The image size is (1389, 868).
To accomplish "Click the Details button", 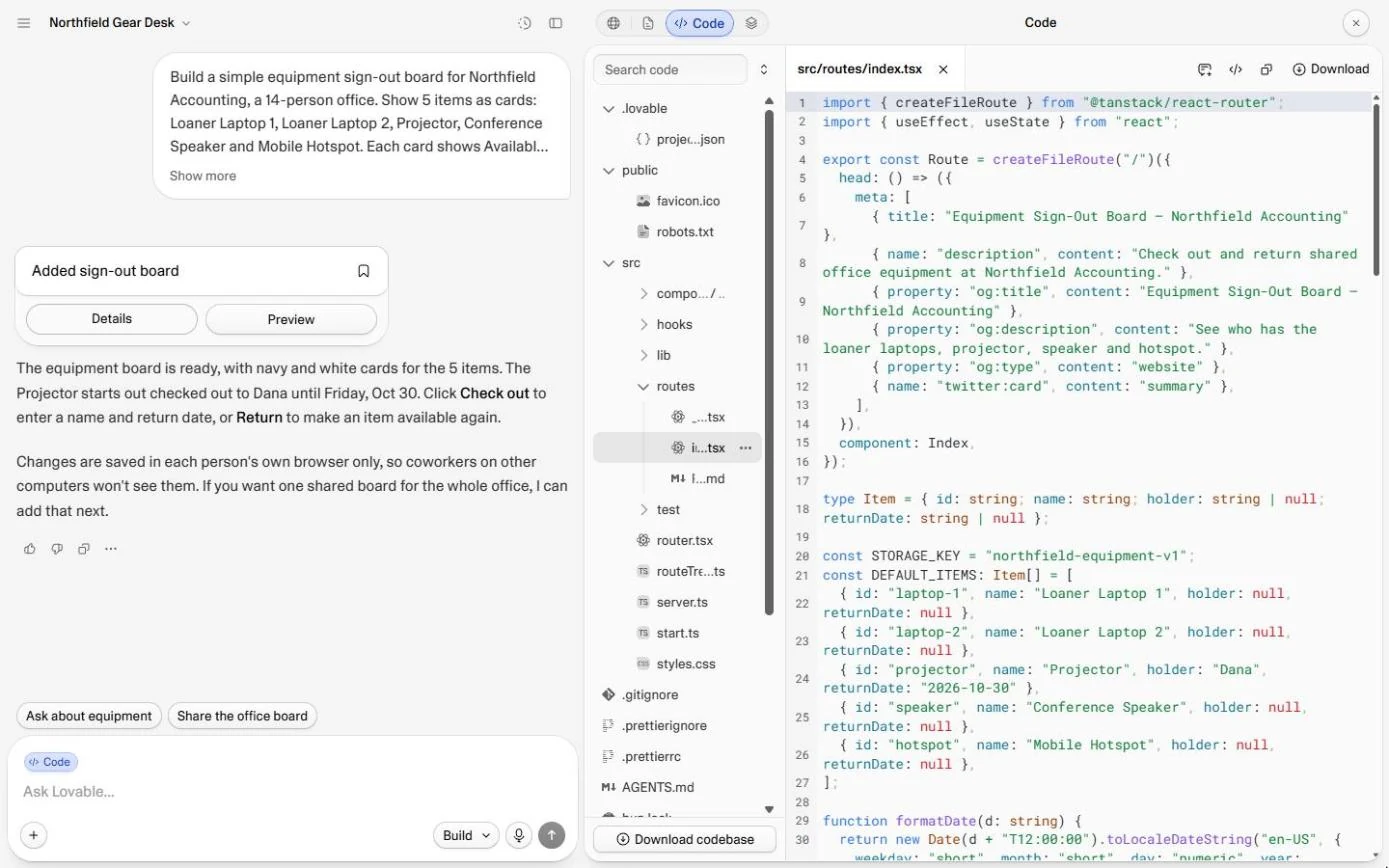I will (x=111, y=319).
